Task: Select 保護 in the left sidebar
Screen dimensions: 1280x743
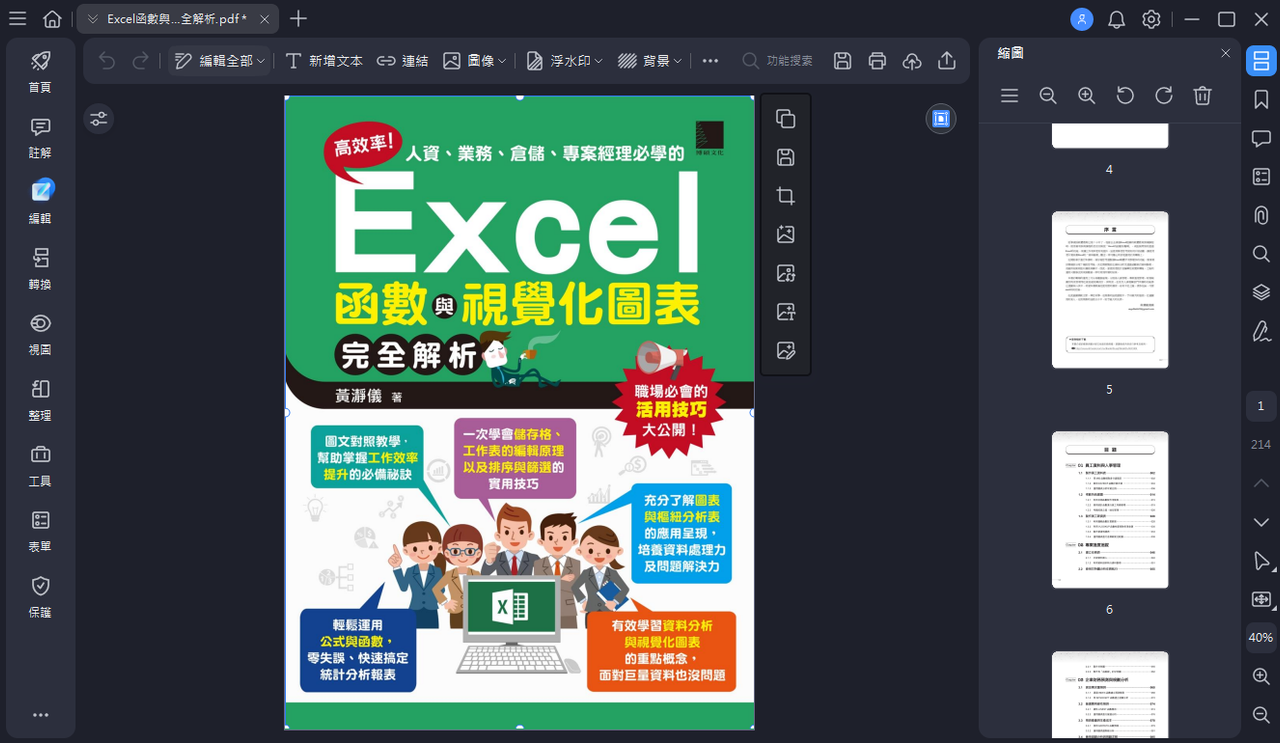Action: (40, 597)
